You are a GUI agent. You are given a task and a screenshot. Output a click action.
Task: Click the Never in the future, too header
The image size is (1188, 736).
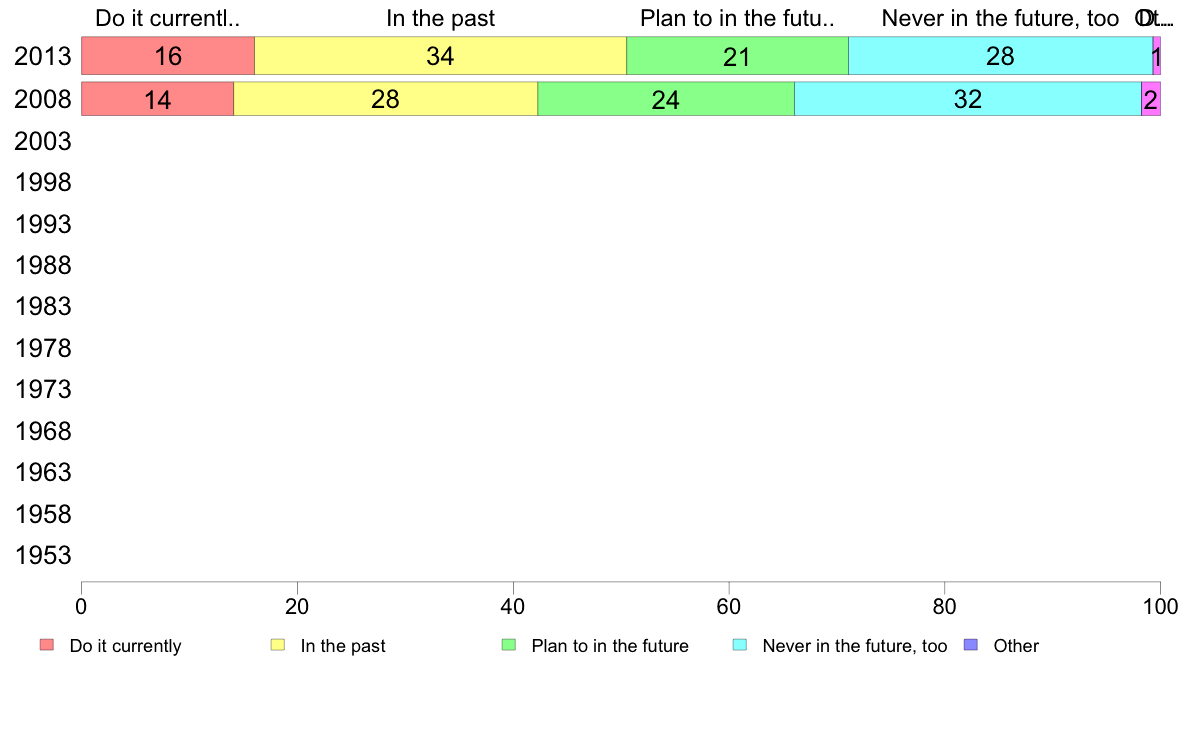point(1000,18)
